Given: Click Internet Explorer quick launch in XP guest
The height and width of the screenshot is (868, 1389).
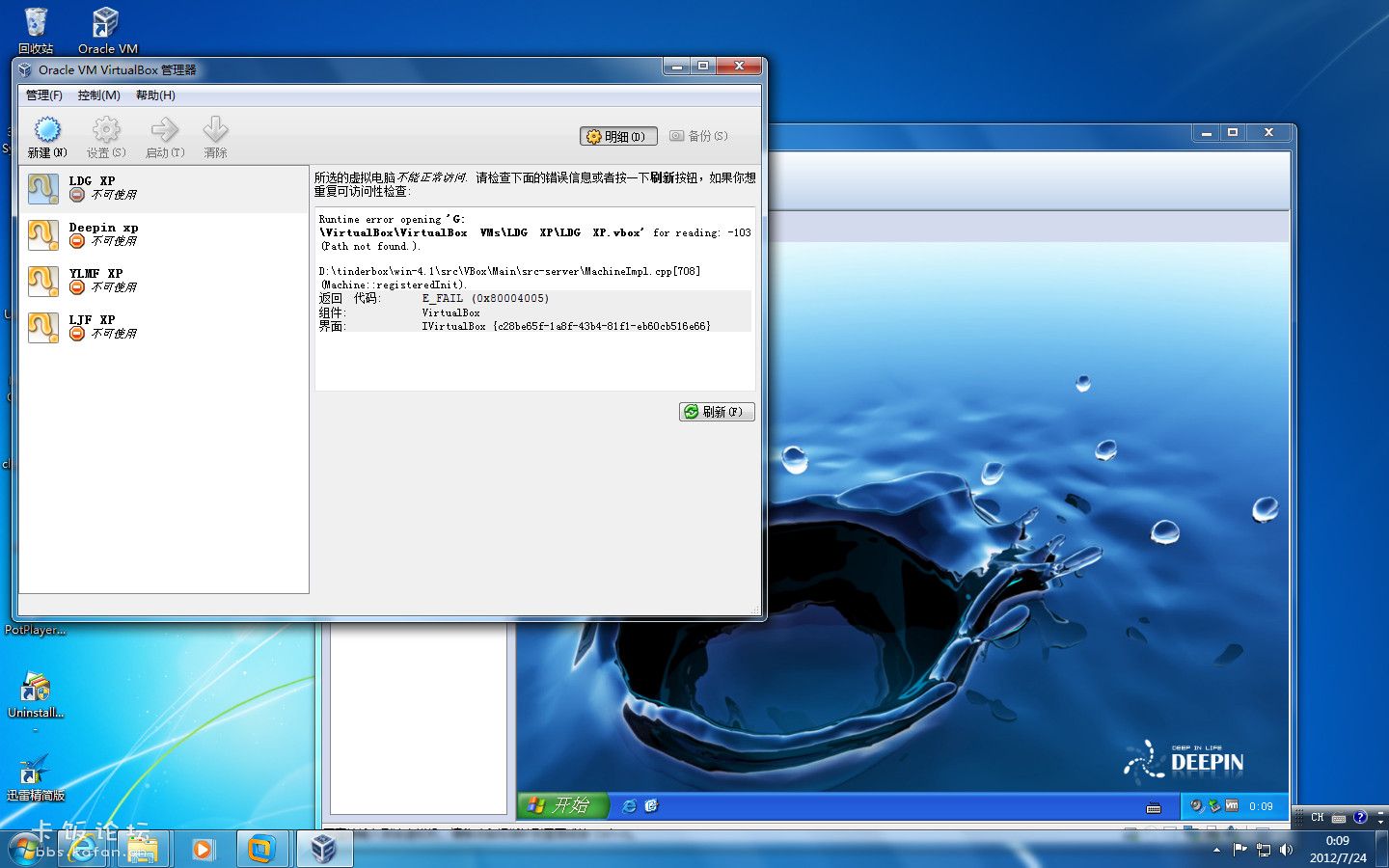Looking at the screenshot, I should (x=629, y=806).
